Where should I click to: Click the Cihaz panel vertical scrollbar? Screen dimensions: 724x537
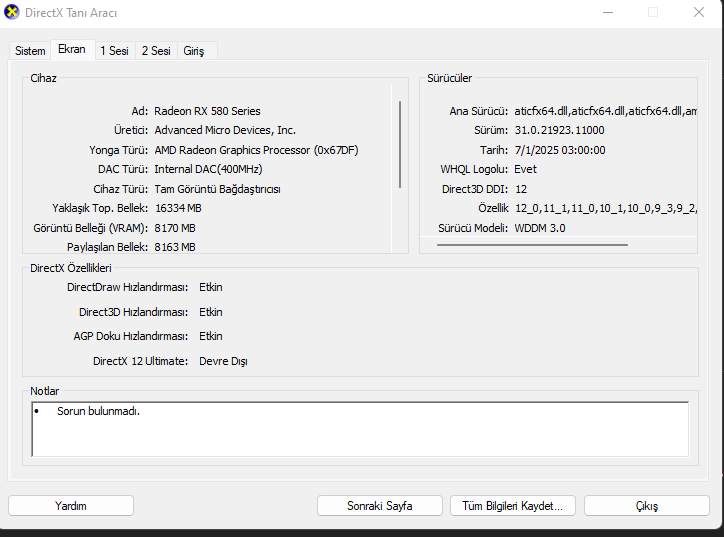tap(400, 144)
